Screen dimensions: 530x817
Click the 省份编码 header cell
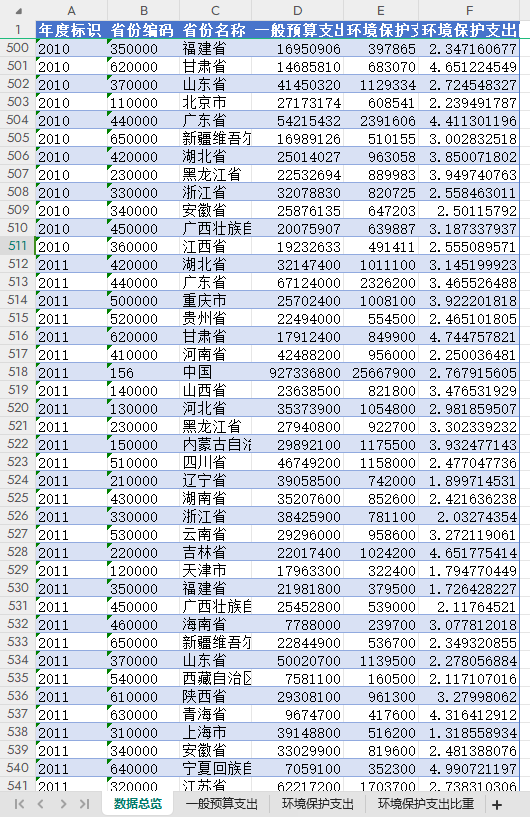pos(144,30)
